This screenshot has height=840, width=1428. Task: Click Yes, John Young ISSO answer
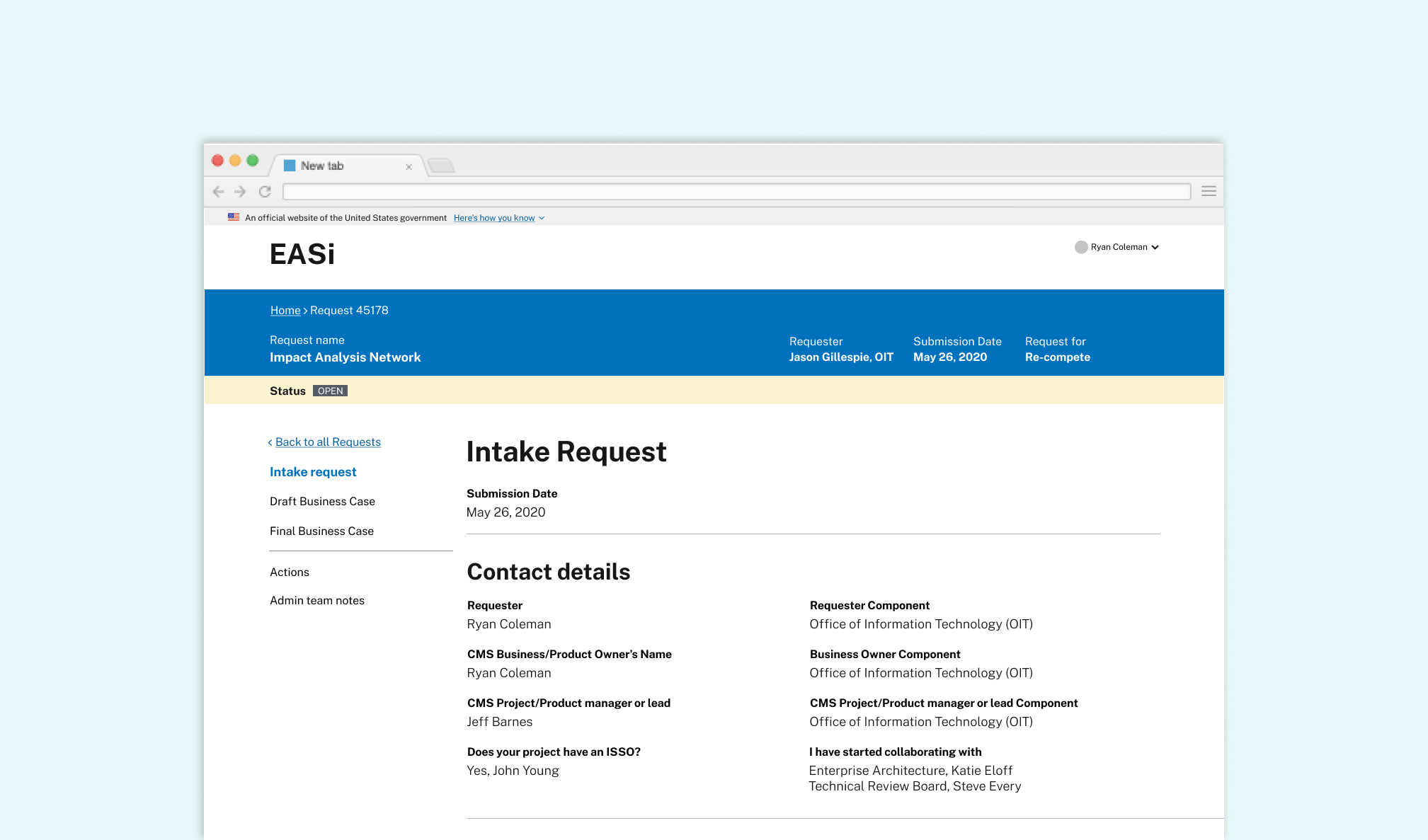pyautogui.click(x=513, y=771)
